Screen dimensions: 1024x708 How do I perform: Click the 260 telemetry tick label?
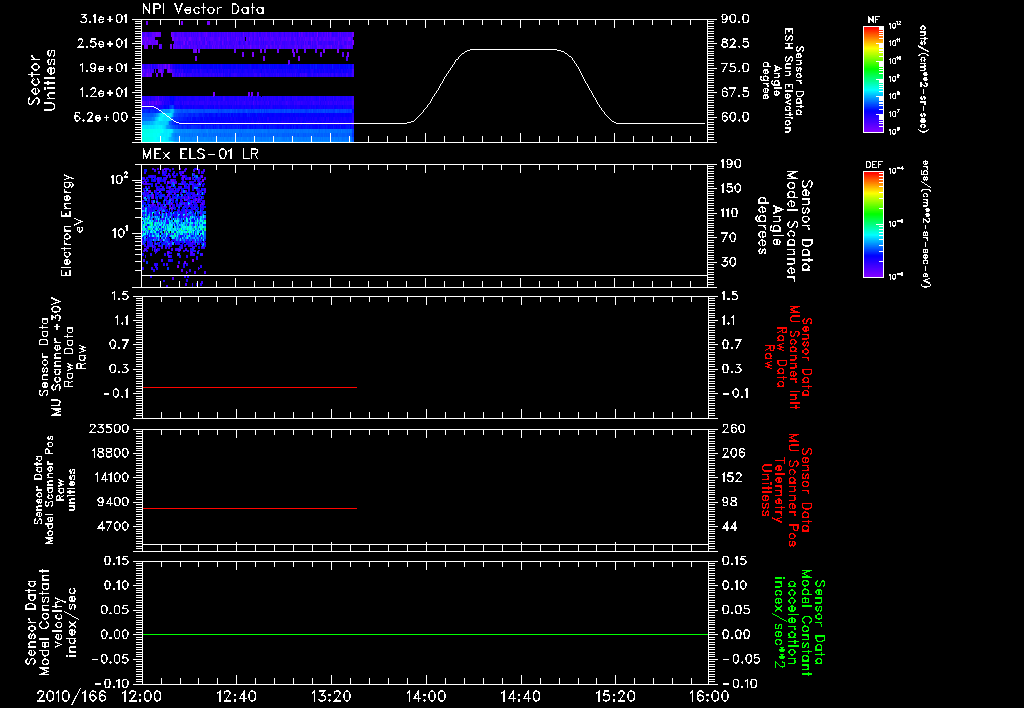(733, 428)
